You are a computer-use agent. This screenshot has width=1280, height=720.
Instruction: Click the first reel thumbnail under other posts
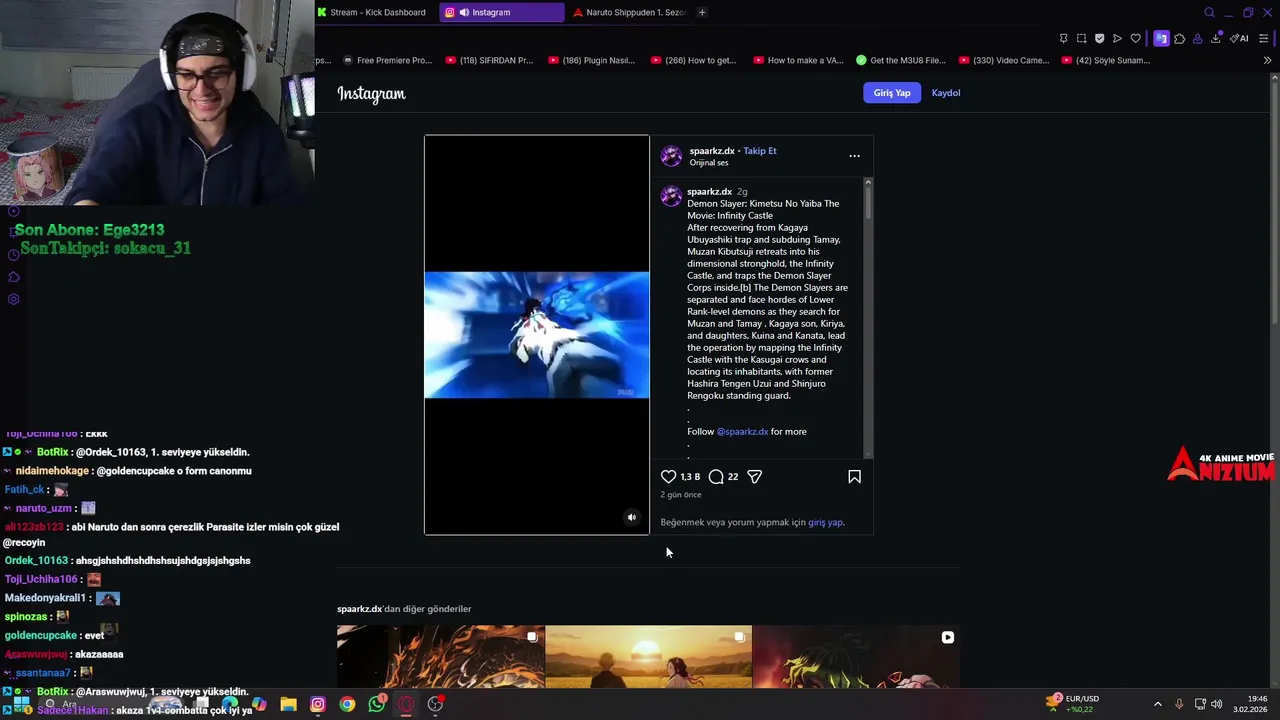coord(440,657)
